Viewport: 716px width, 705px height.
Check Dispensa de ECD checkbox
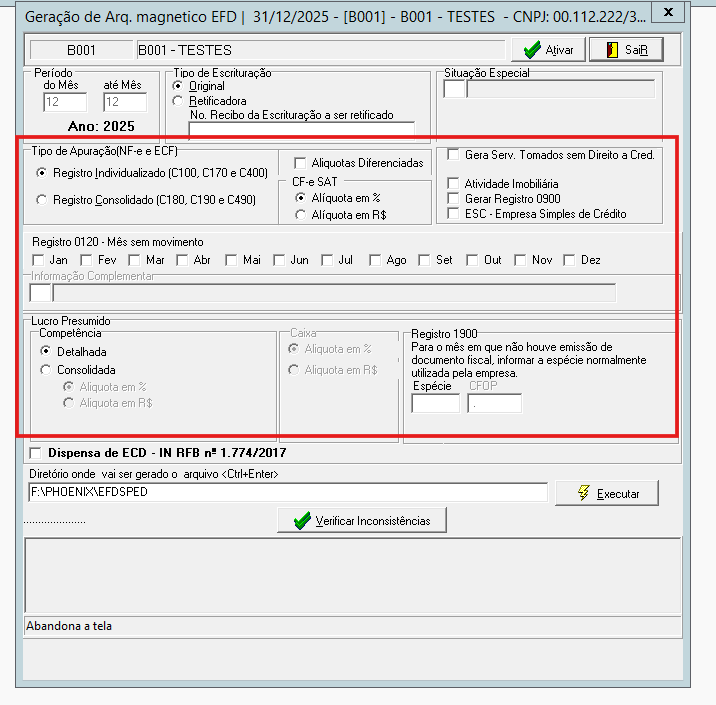(35, 453)
